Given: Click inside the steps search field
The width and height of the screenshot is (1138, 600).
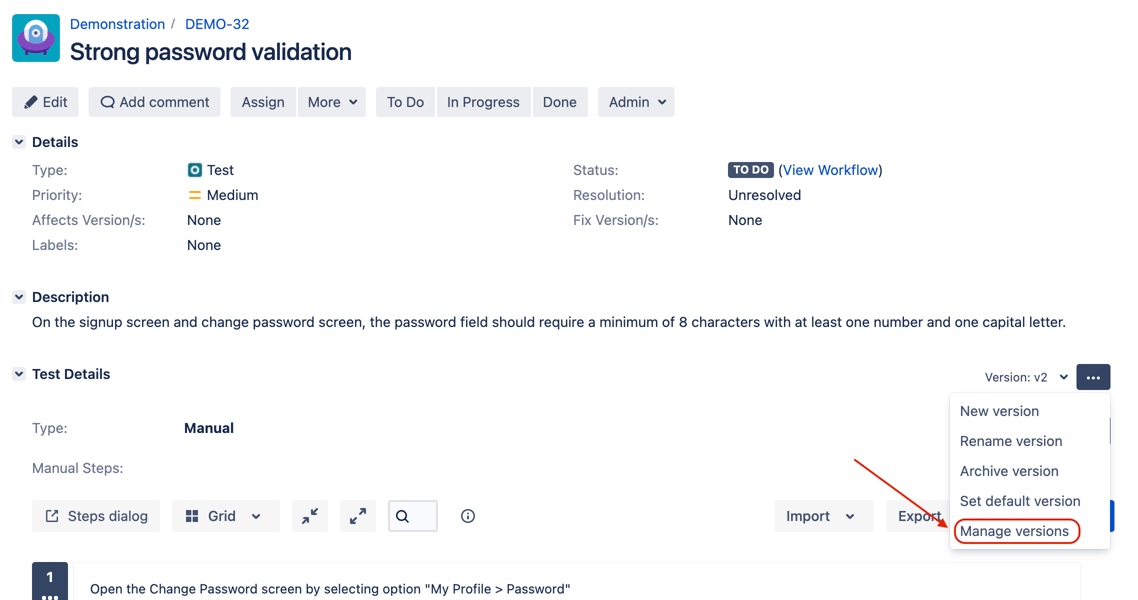Looking at the screenshot, I should (413, 516).
